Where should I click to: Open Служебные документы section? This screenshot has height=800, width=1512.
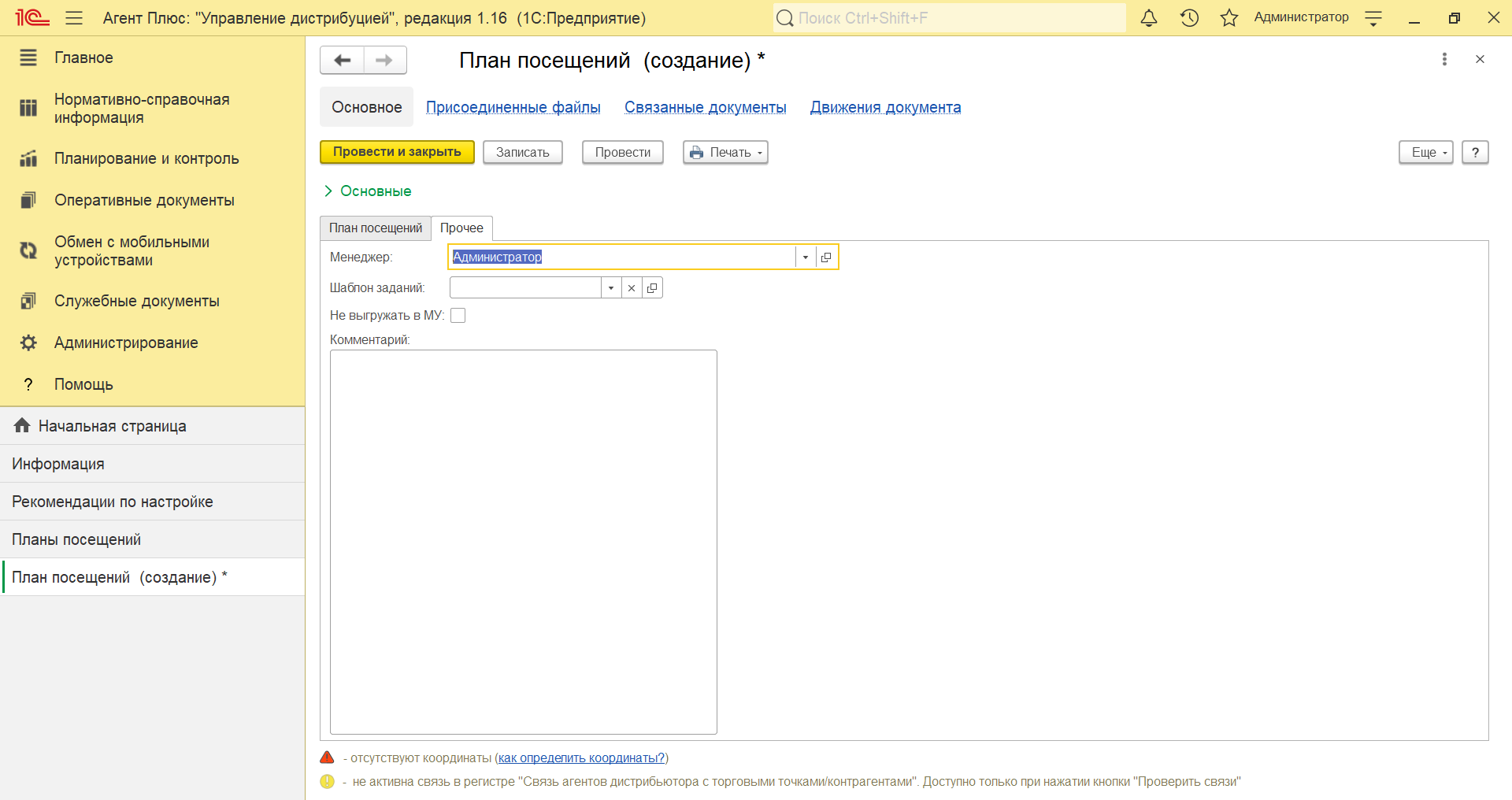coord(152,301)
